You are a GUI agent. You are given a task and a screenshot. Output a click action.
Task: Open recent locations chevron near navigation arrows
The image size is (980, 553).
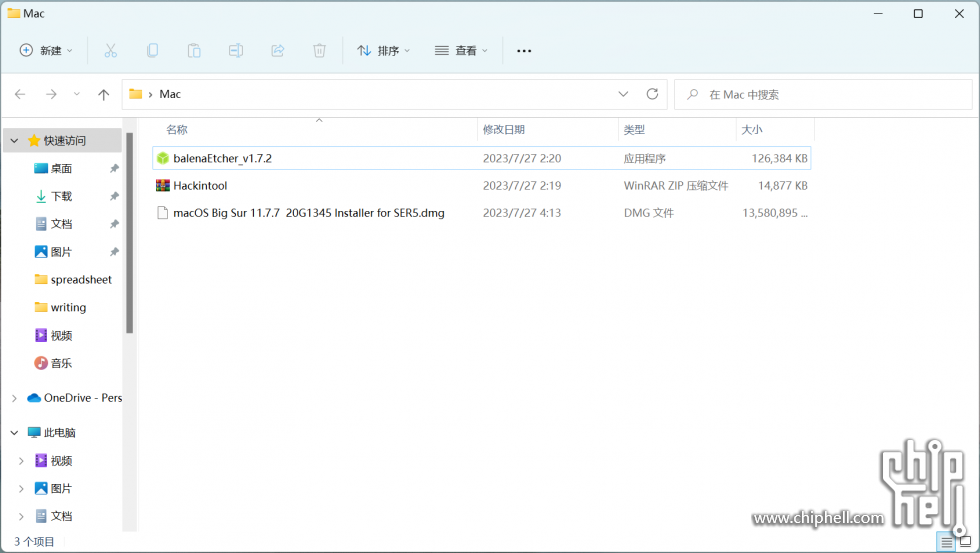76,94
